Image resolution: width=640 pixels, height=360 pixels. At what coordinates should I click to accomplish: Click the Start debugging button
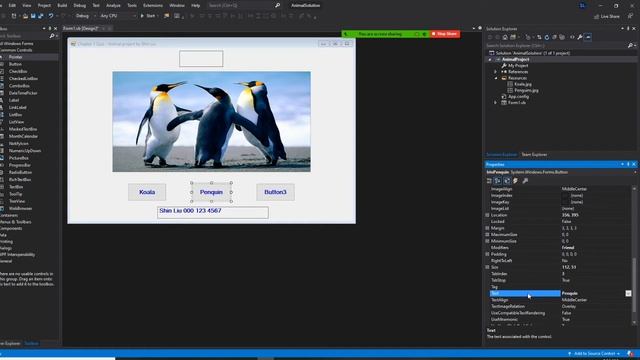148,16
